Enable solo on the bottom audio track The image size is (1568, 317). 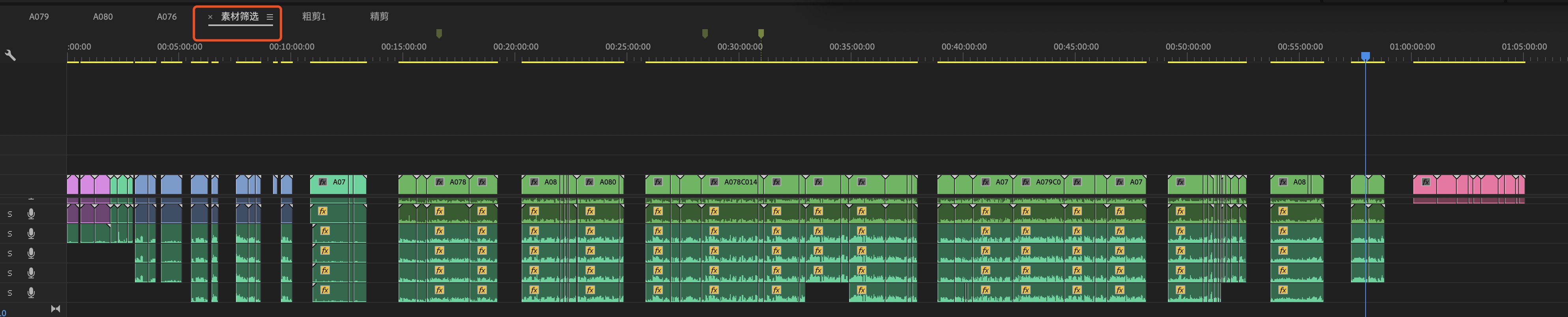coord(10,293)
